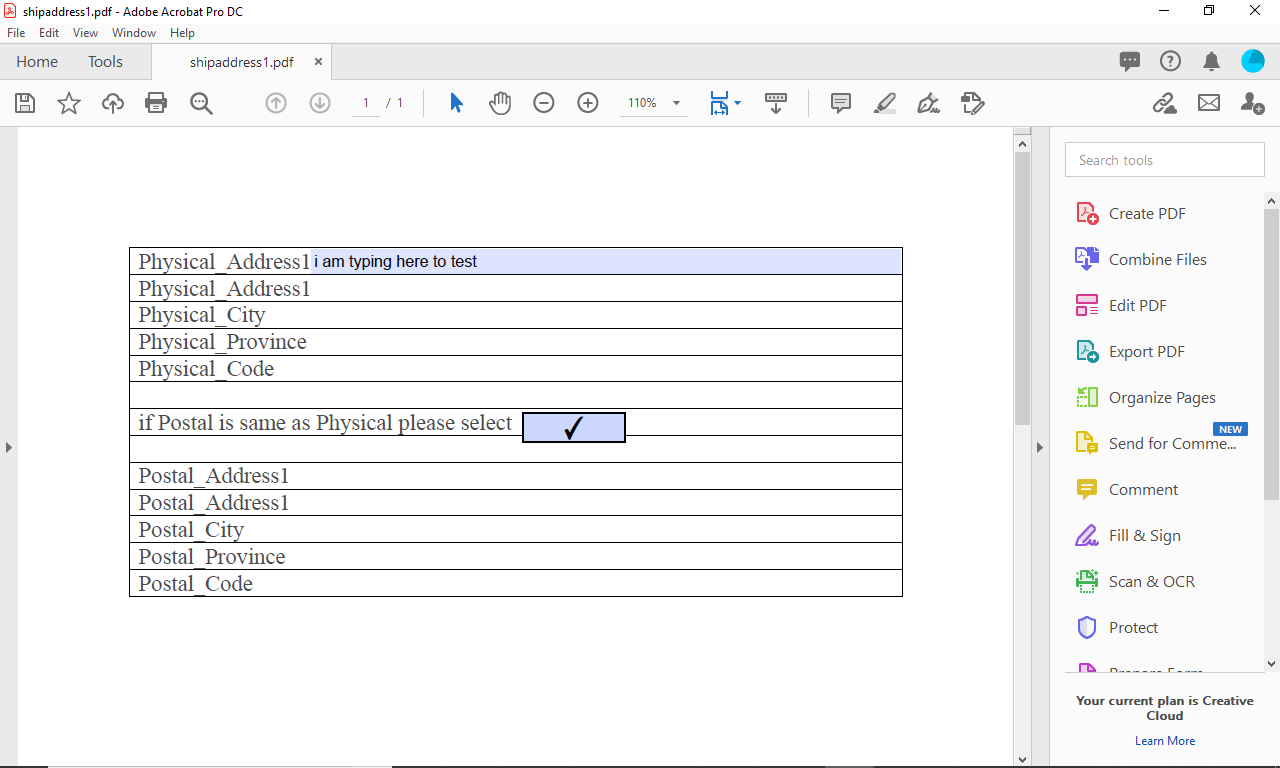1280x768 pixels.
Task: Toggle the selection arrow tool
Action: pos(455,103)
